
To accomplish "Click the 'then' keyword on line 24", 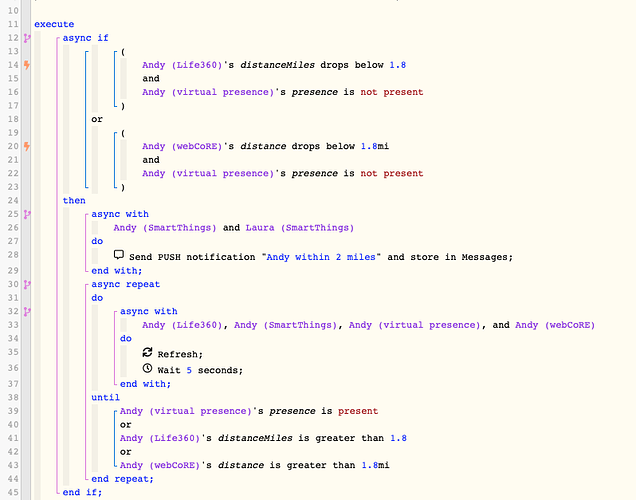I will click(74, 201).
